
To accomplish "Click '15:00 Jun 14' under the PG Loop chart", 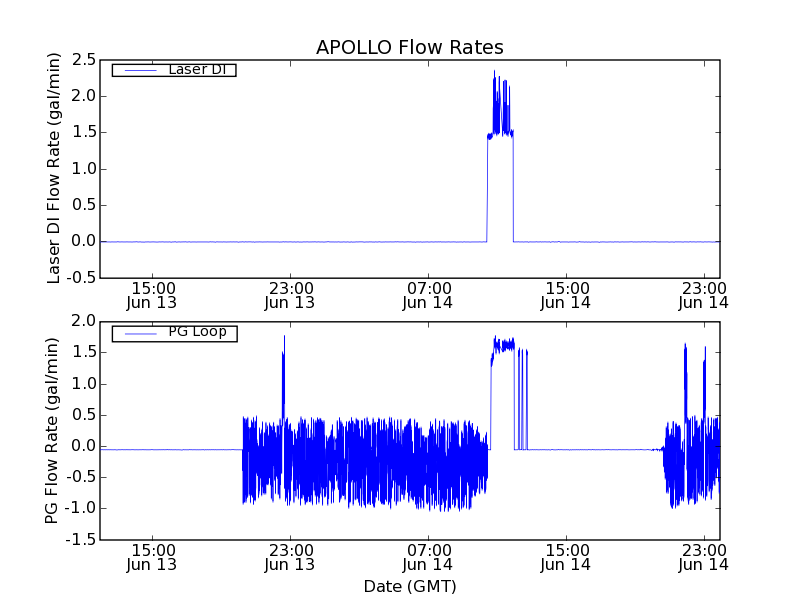I will (x=566, y=558).
